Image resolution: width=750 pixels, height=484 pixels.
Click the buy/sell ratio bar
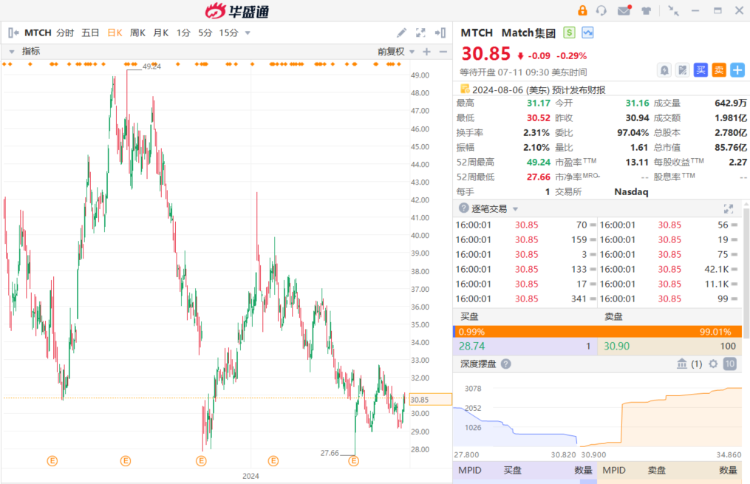coord(597,331)
